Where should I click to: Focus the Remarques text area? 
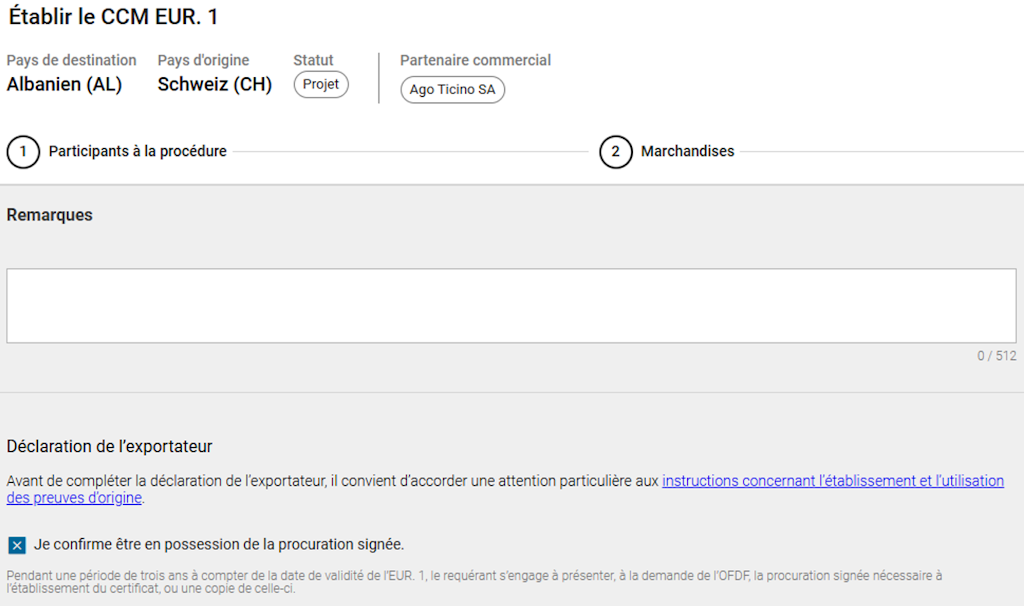pyautogui.click(x=511, y=306)
